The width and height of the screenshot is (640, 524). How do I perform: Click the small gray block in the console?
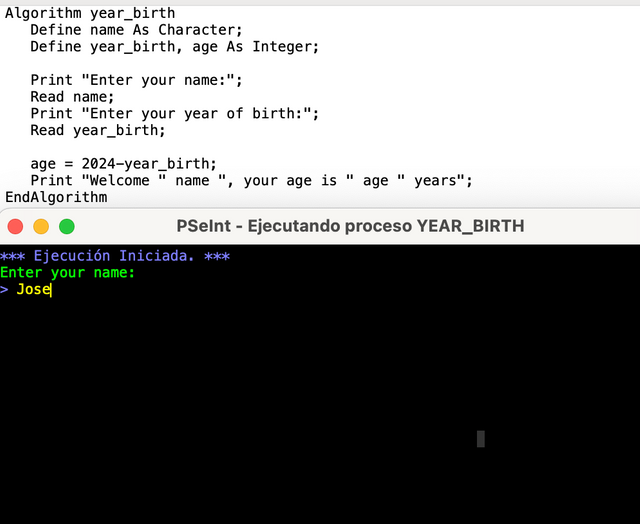[481, 438]
